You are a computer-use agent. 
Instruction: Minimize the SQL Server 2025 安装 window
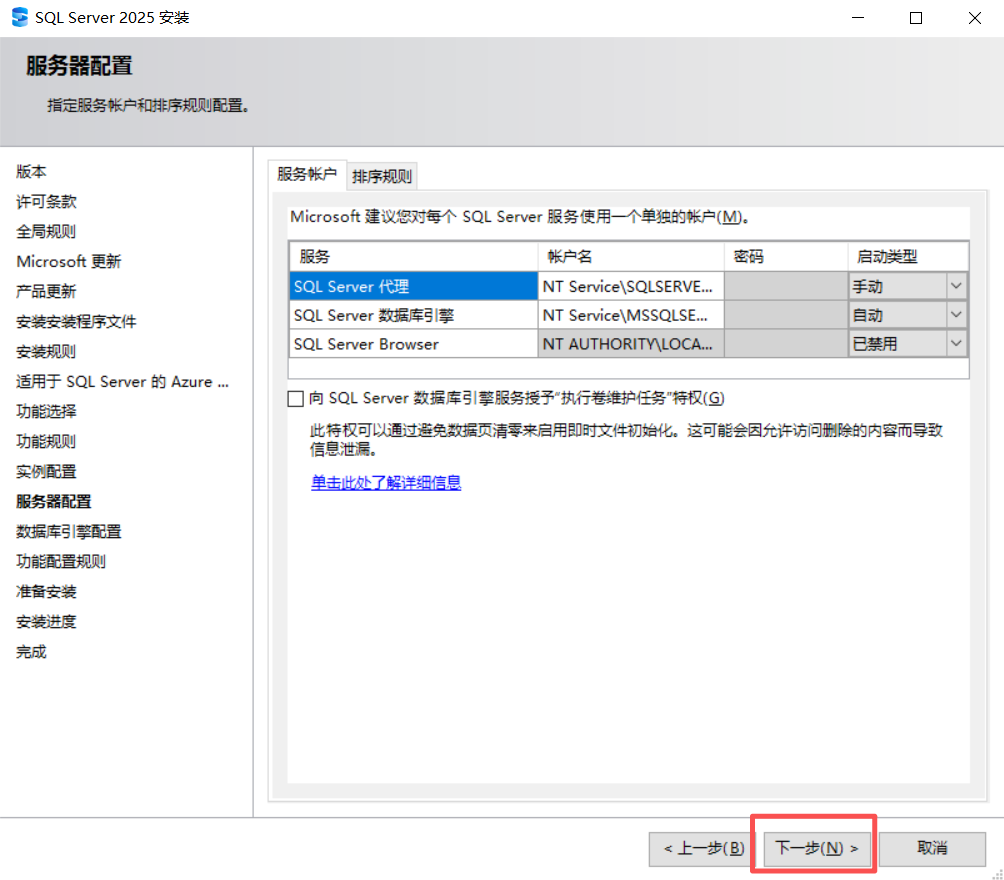[x=858, y=18]
